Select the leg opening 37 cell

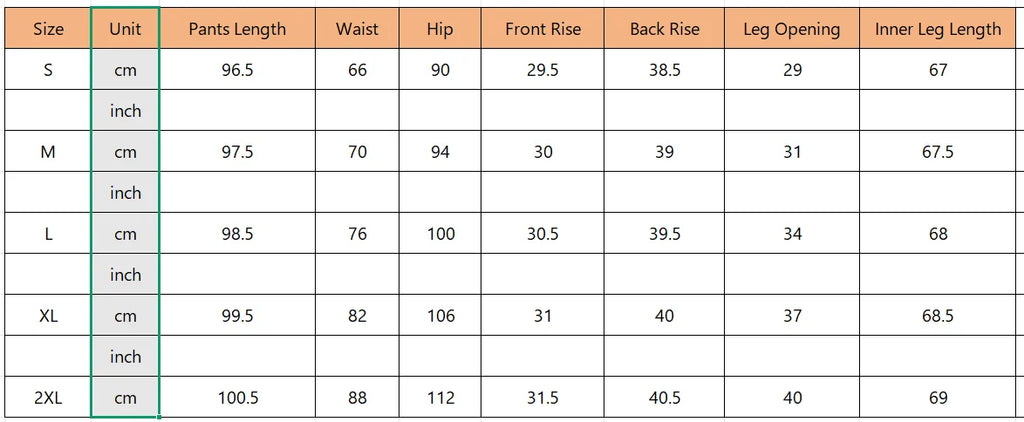pyautogui.click(x=792, y=316)
